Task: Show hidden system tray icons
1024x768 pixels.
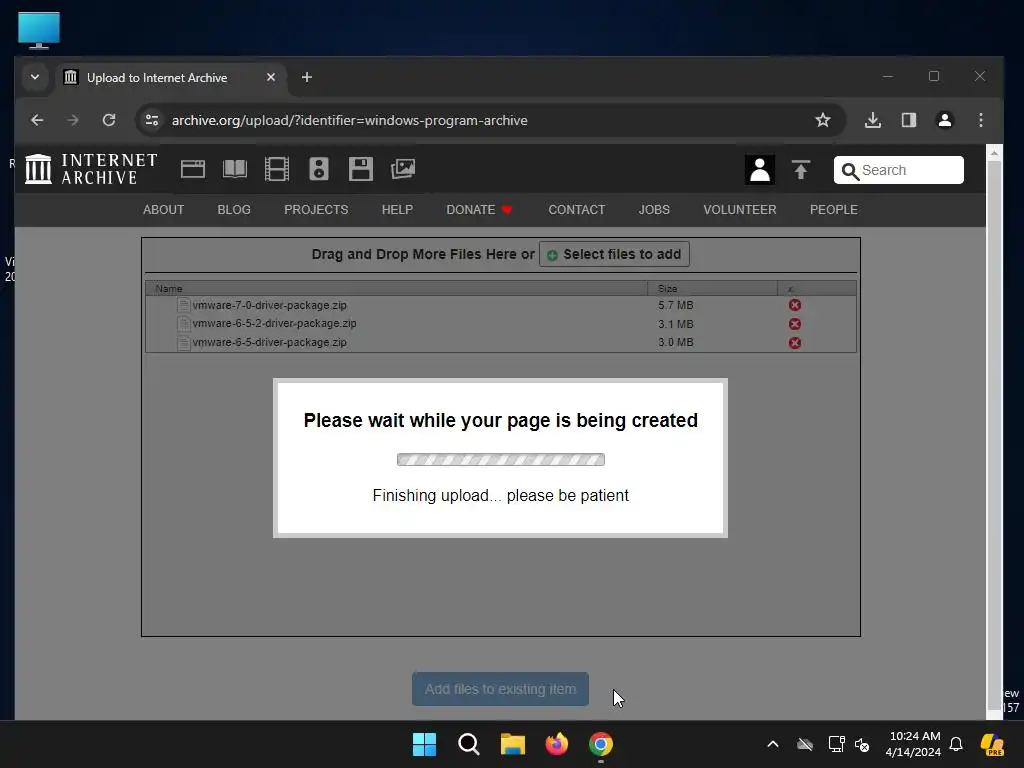Action: click(x=773, y=744)
